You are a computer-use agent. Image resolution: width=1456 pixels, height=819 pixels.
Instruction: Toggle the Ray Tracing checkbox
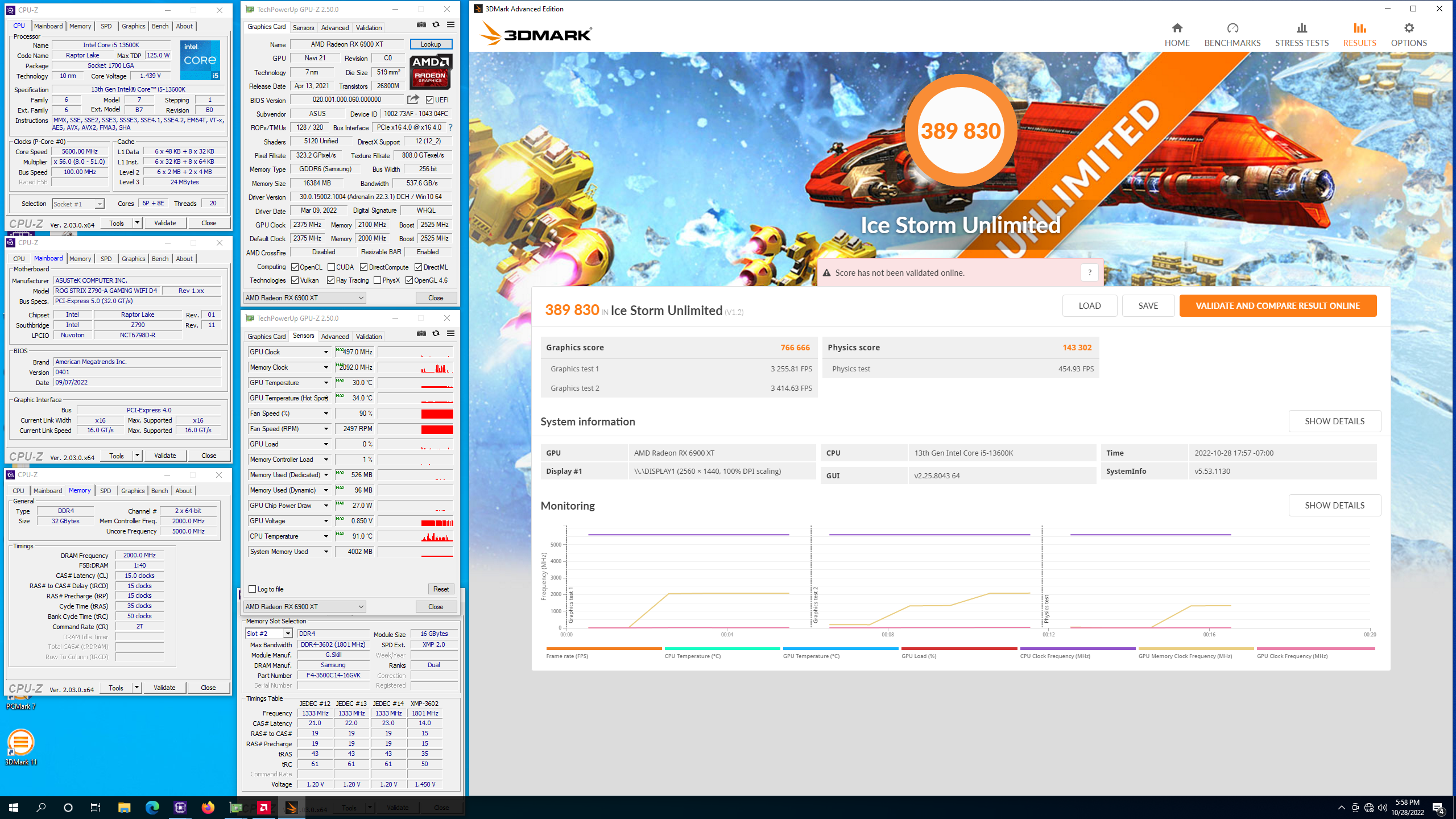(330, 280)
